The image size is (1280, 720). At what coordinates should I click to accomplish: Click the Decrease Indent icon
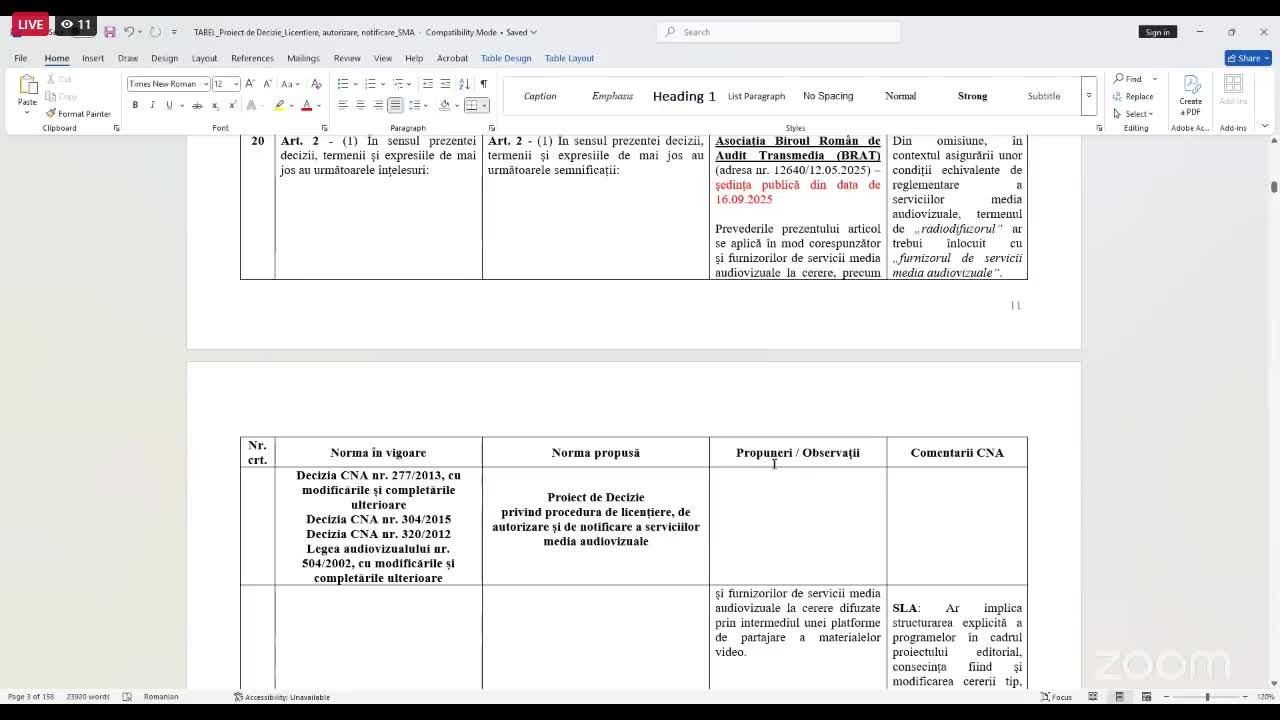428,84
